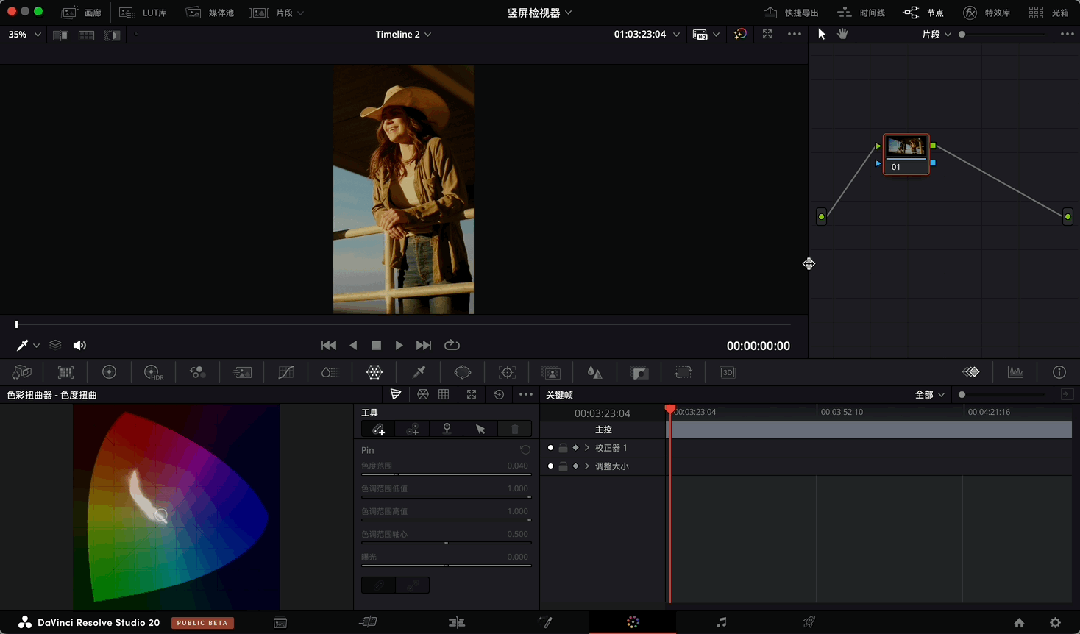Screen dimensions: 1080x634
Task: Open the 快速导出 quick export
Action: (x=791, y=12)
